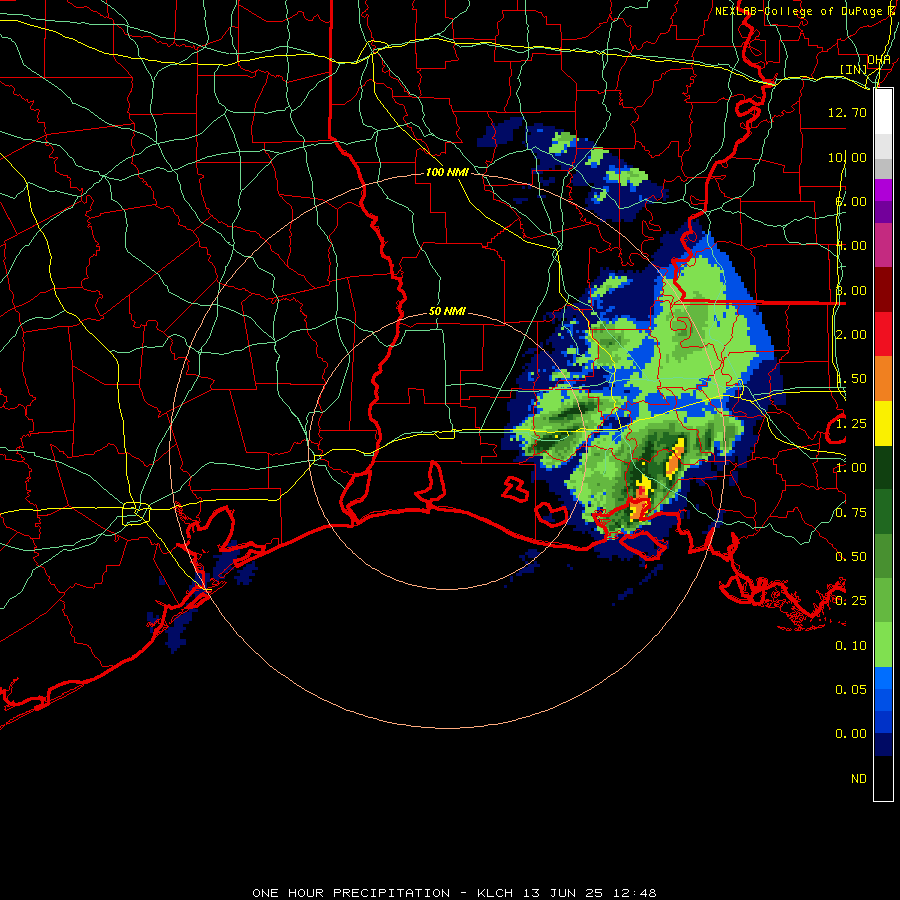Select the 0.00 scale value
Screen dimensions: 900x900
point(851,734)
